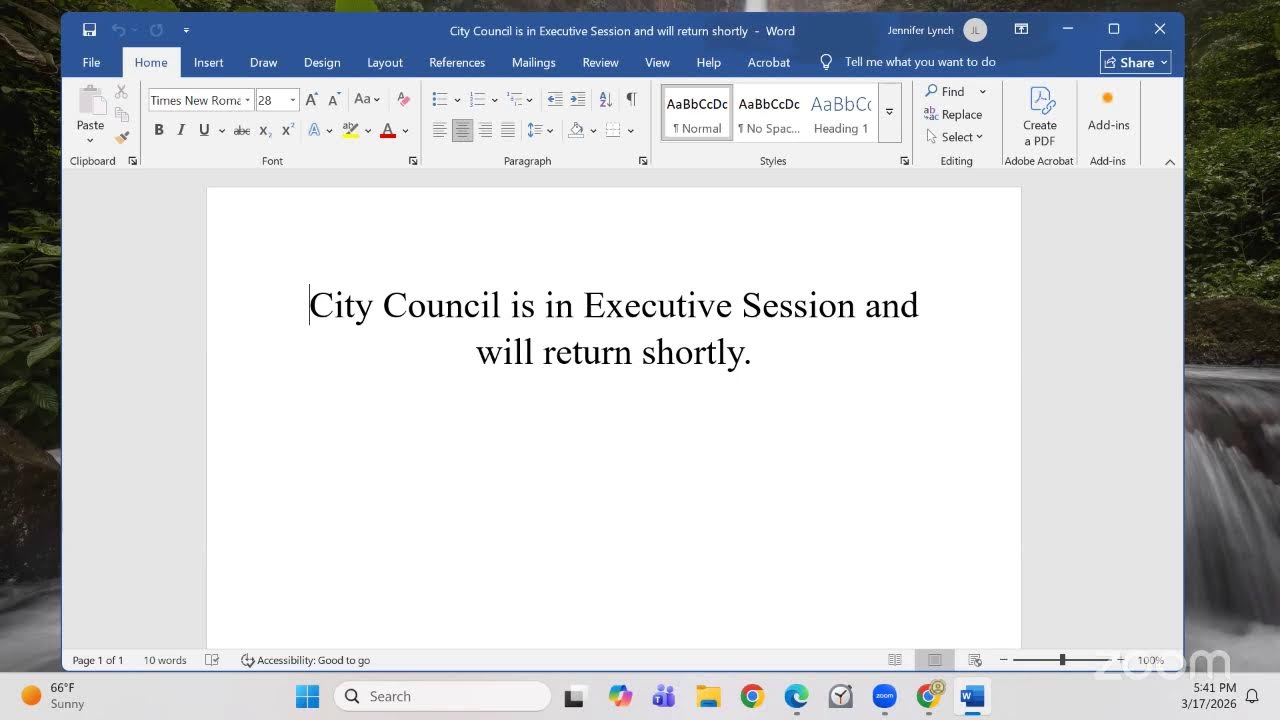This screenshot has width=1280, height=720.
Task: Click the Share button
Action: 1135,62
